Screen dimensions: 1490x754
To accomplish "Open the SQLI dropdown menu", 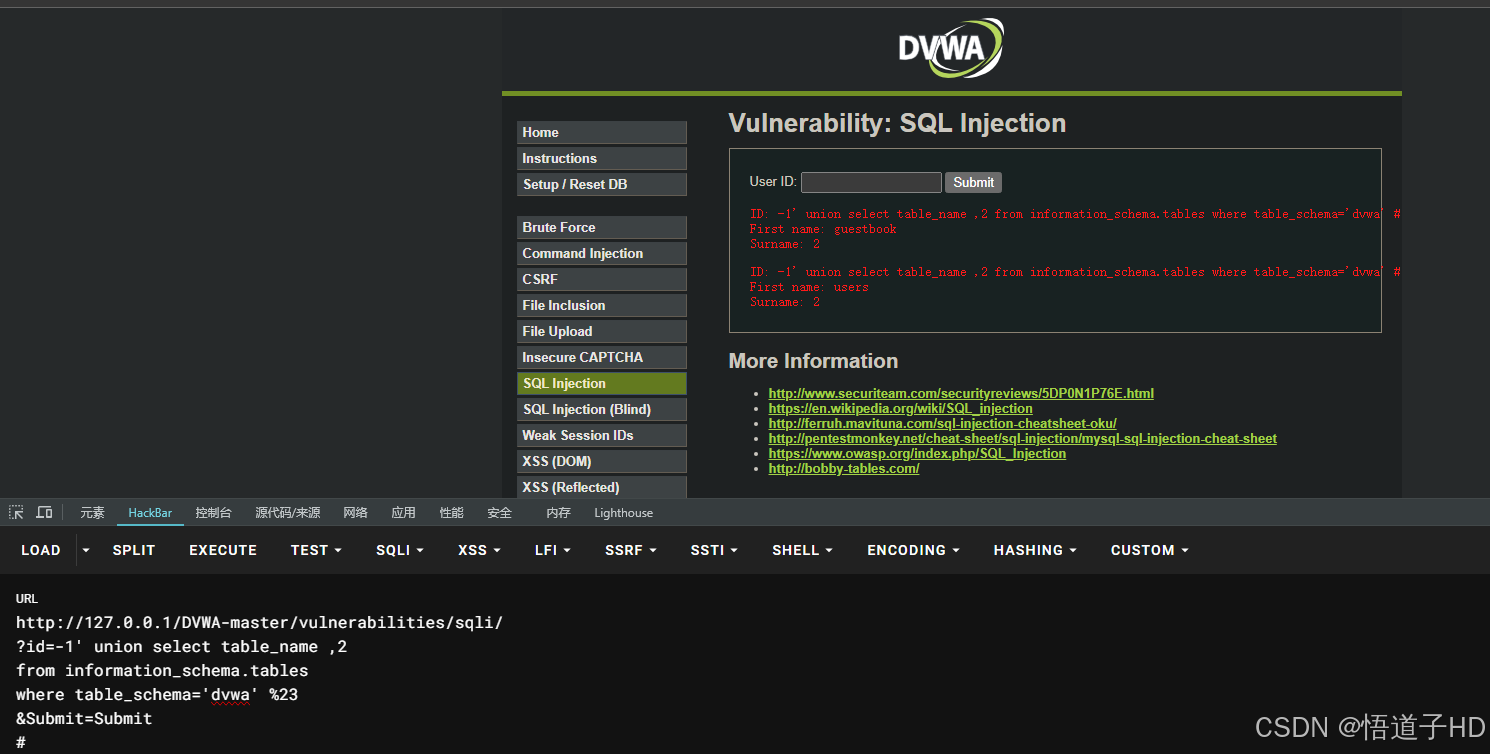I will coord(400,550).
